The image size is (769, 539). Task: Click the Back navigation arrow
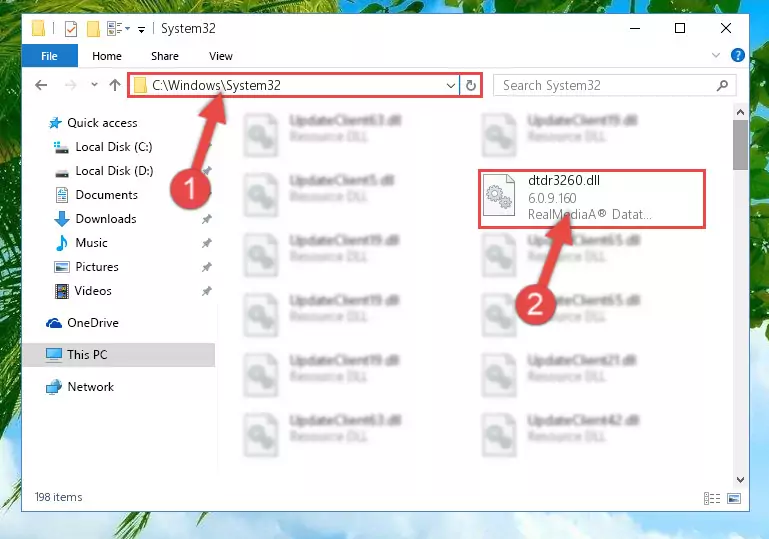[41, 85]
